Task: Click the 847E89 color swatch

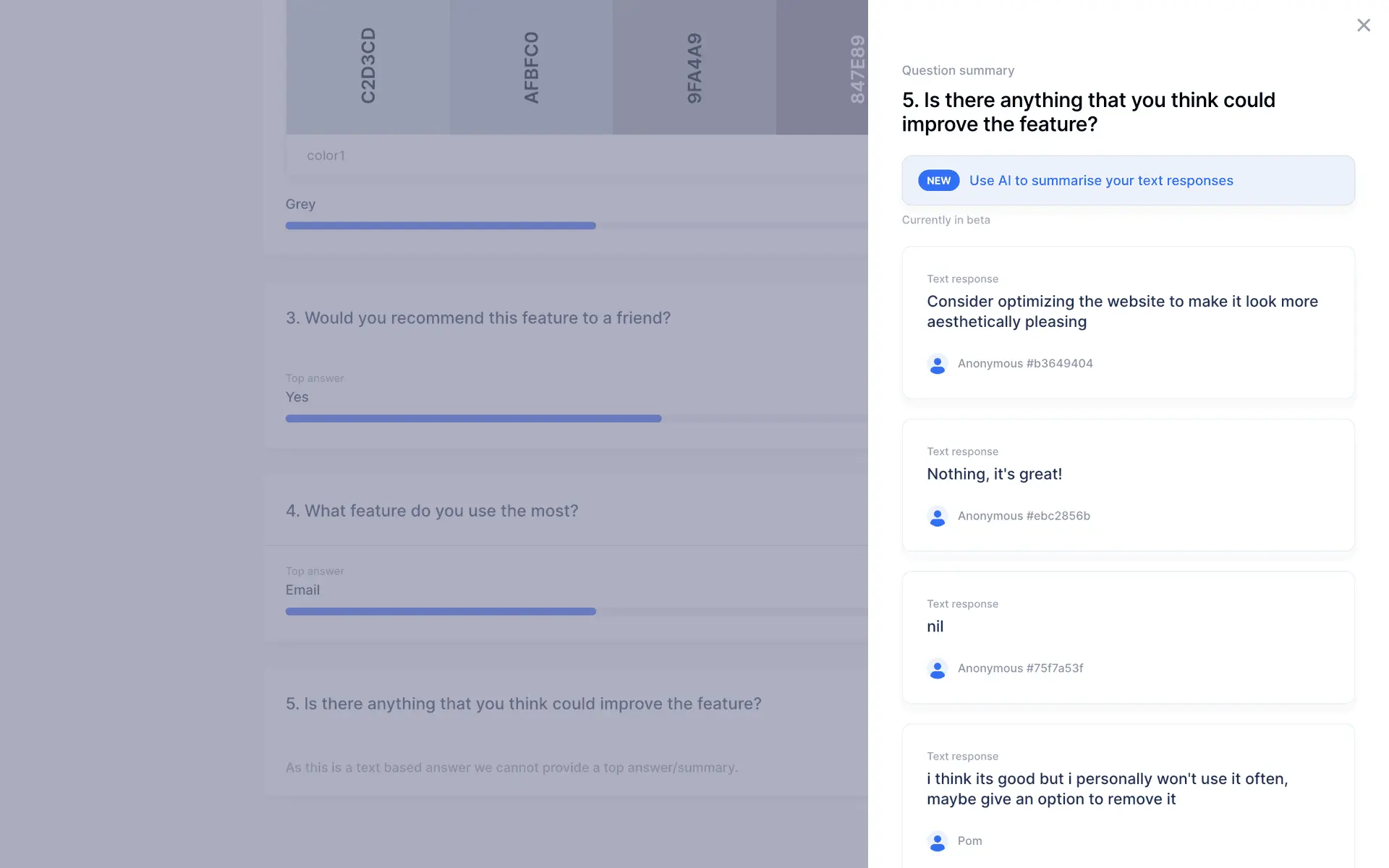Action: pyautogui.click(x=822, y=67)
